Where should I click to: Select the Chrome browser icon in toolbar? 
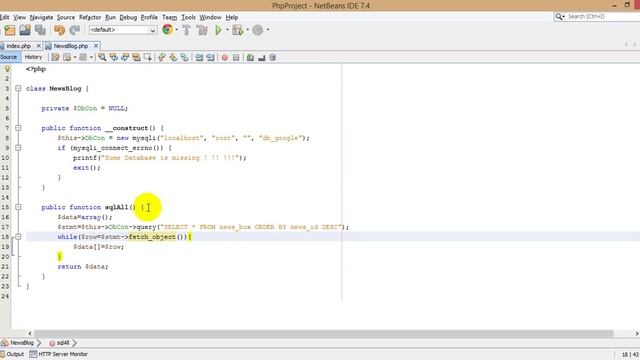pyautogui.click(x=167, y=29)
